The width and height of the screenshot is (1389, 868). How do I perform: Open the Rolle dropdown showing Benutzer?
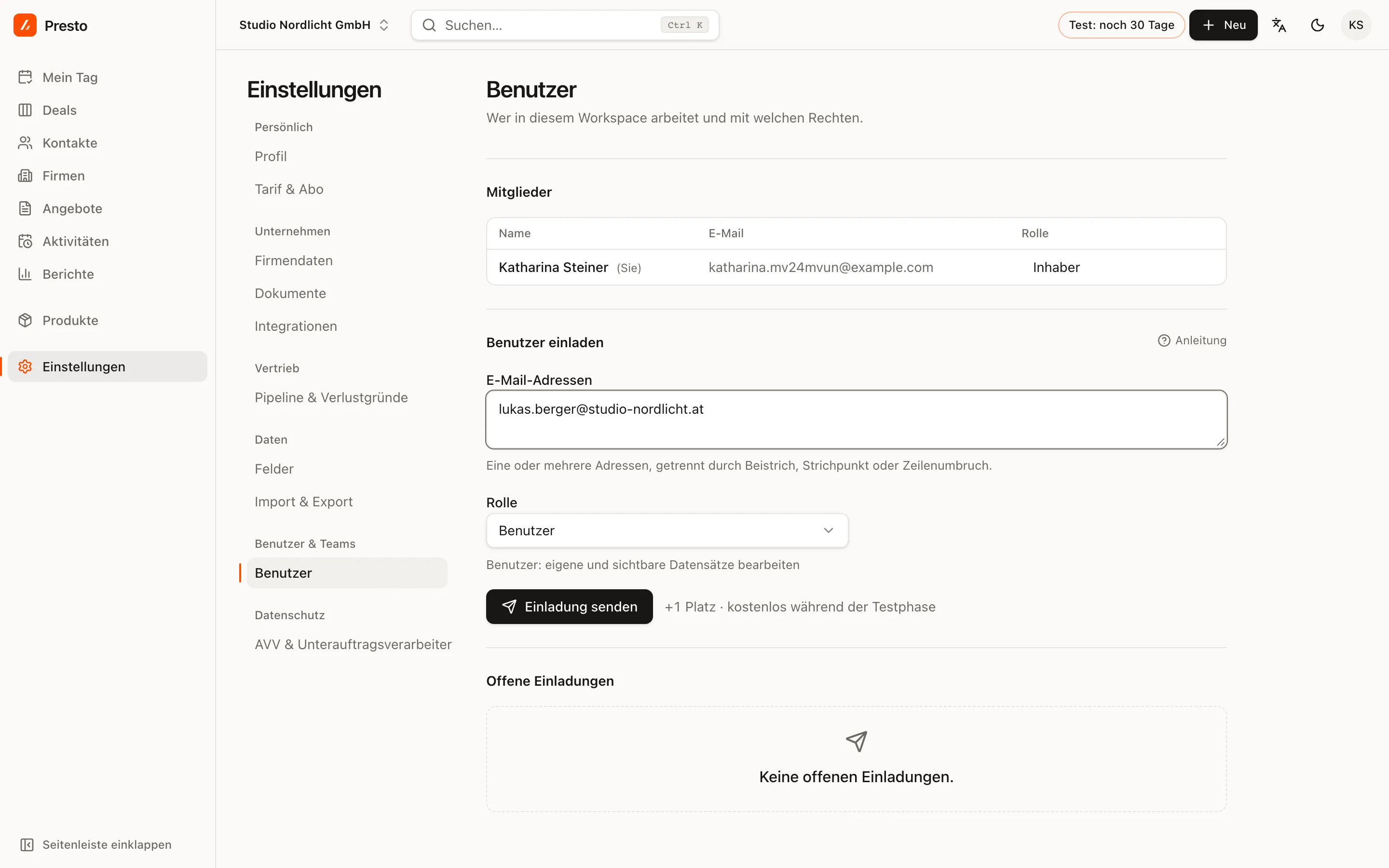coord(667,530)
